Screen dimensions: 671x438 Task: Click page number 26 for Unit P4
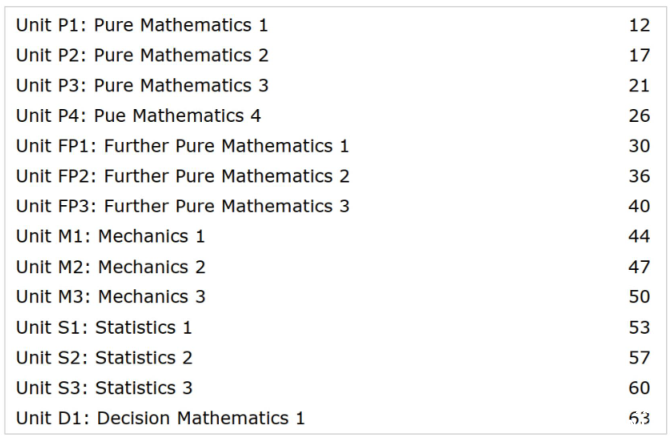coord(639,116)
